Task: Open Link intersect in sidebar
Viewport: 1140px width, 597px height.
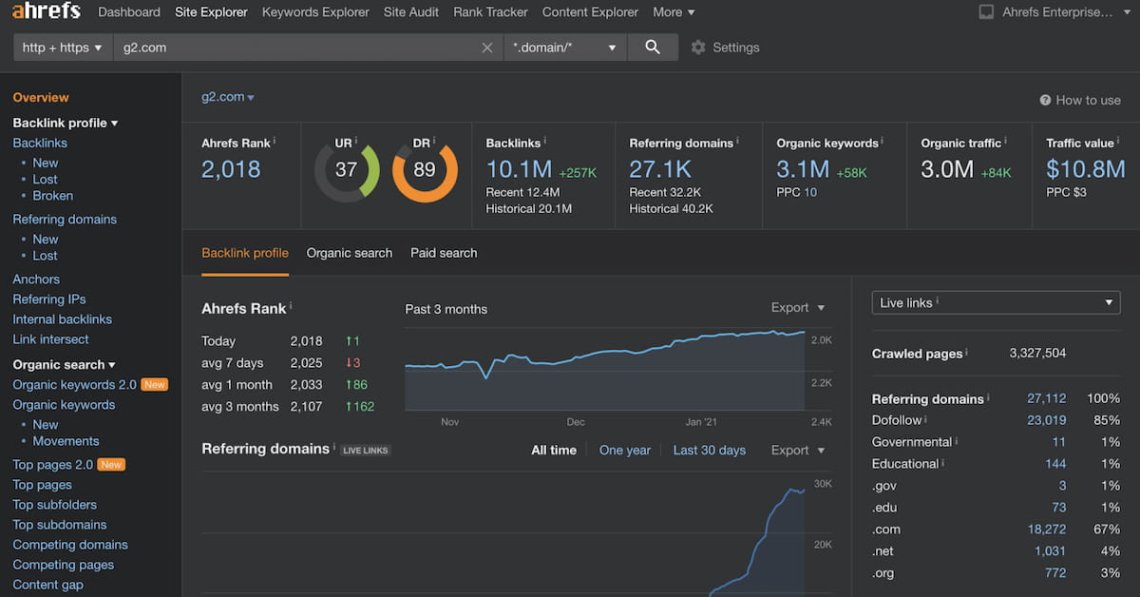Action: (x=50, y=339)
